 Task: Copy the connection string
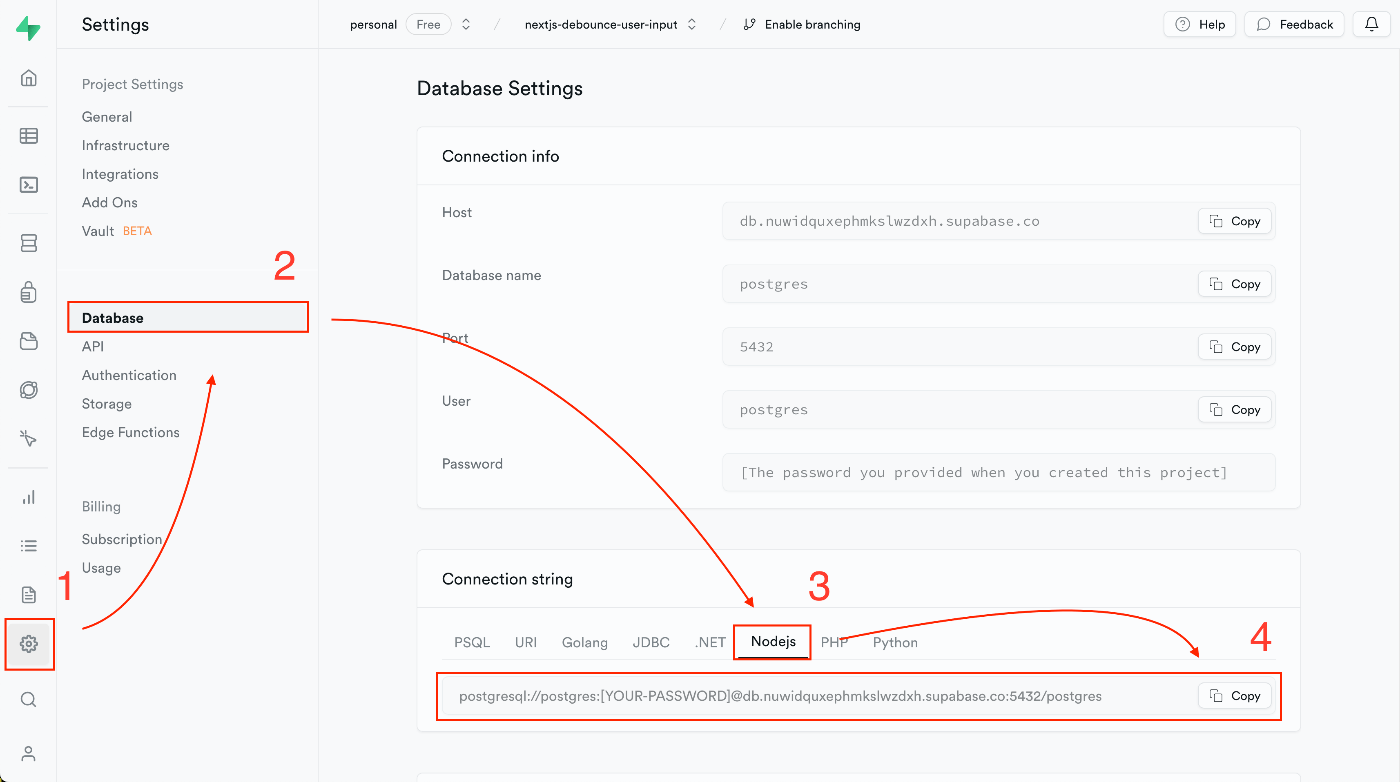[x=1235, y=696]
